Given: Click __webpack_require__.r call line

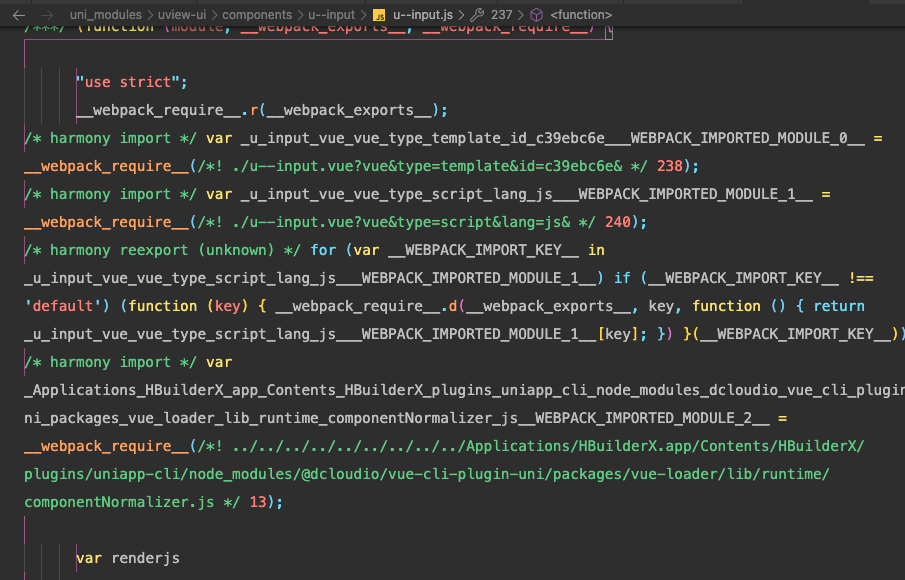Looking at the screenshot, I should pyautogui.click(x=262, y=110).
